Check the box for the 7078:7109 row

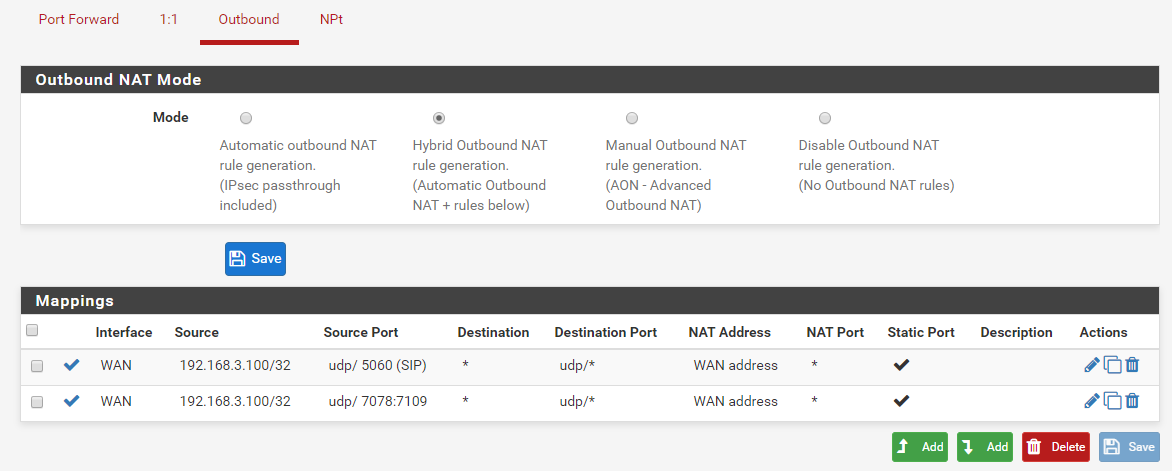tap(37, 402)
